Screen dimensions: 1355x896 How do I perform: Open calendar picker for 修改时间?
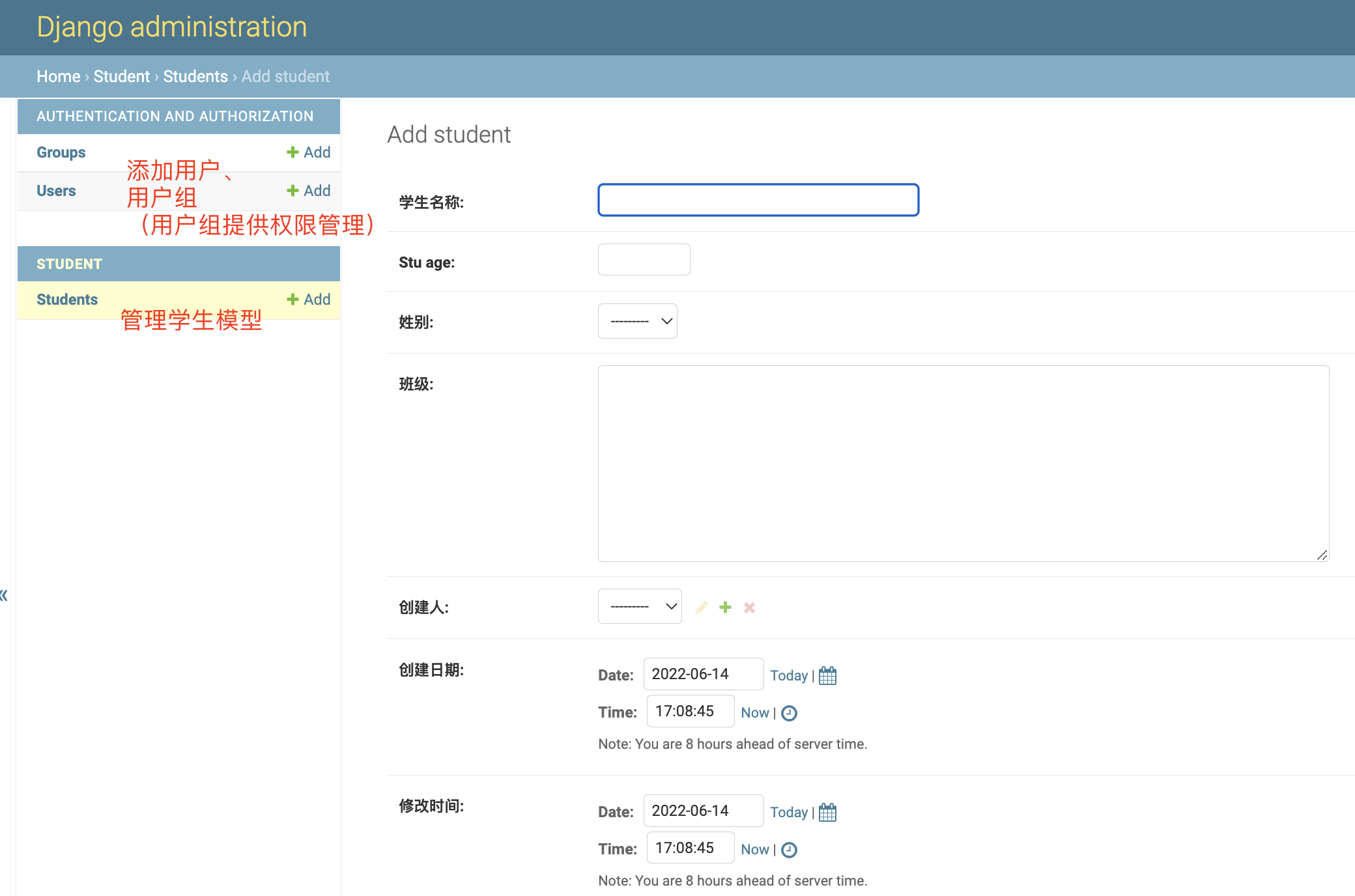[827, 812]
